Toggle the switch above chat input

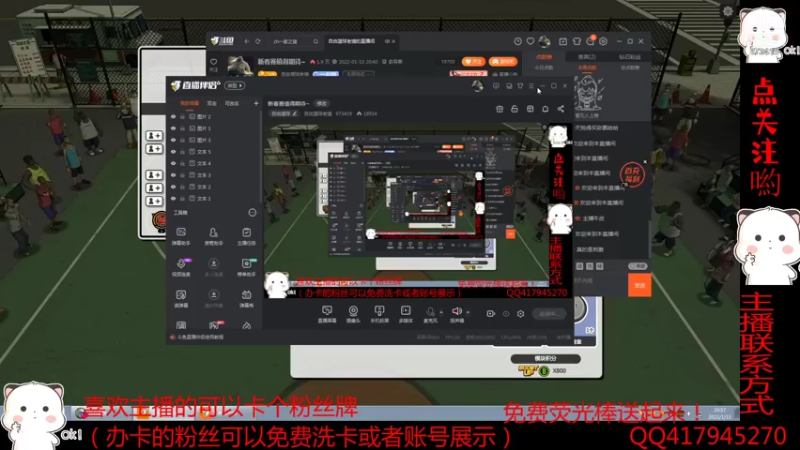tap(637, 266)
